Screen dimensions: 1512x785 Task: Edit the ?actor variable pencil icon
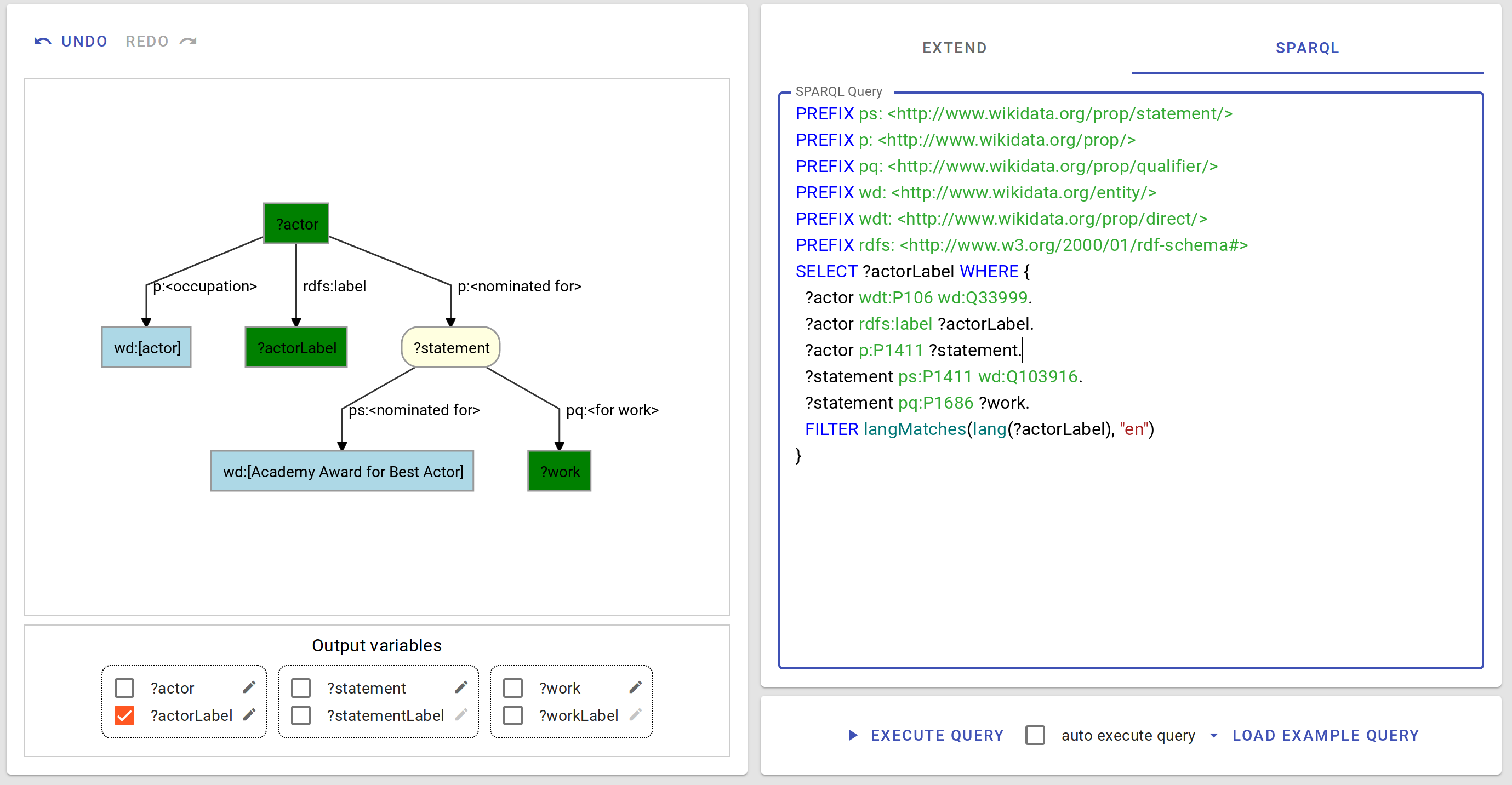click(249, 687)
